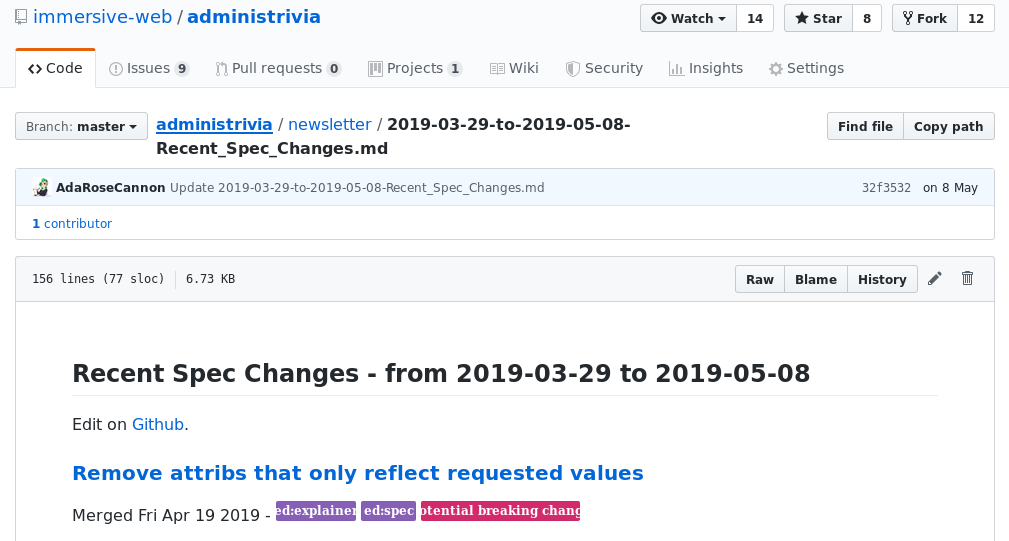1009x541 pixels.
Task: Open the Insights tab with graph icon
Action: click(705, 68)
